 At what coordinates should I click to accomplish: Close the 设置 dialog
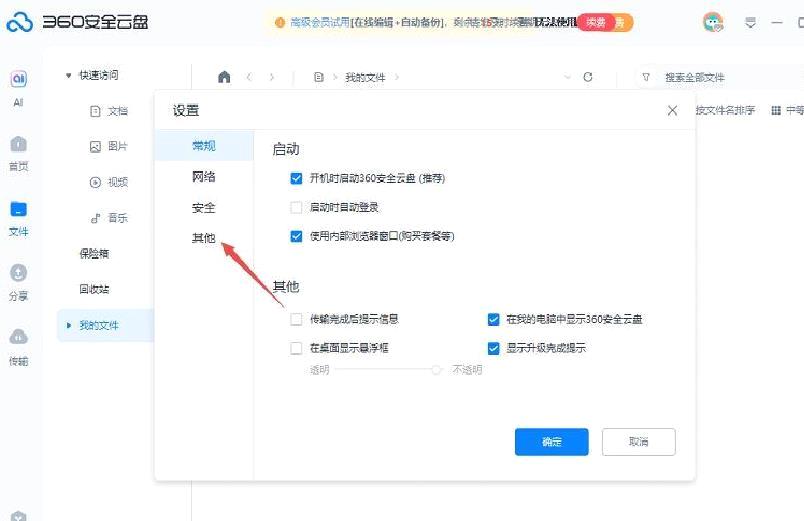(x=672, y=110)
